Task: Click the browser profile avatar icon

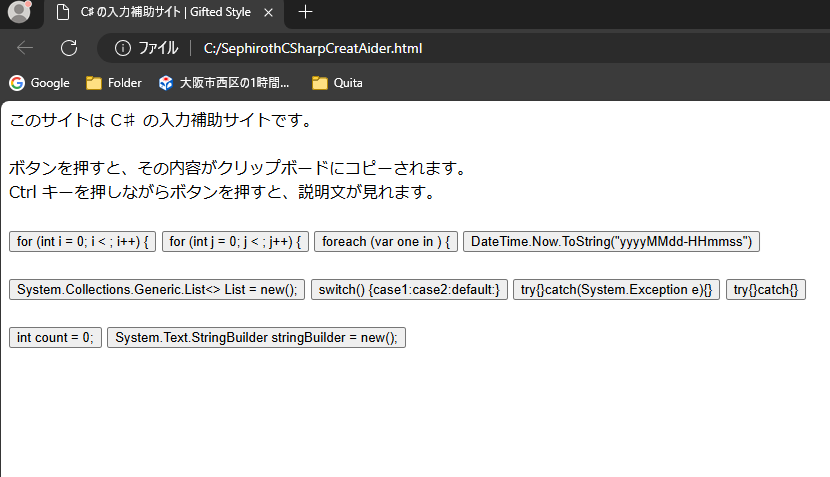Action: coord(20,12)
